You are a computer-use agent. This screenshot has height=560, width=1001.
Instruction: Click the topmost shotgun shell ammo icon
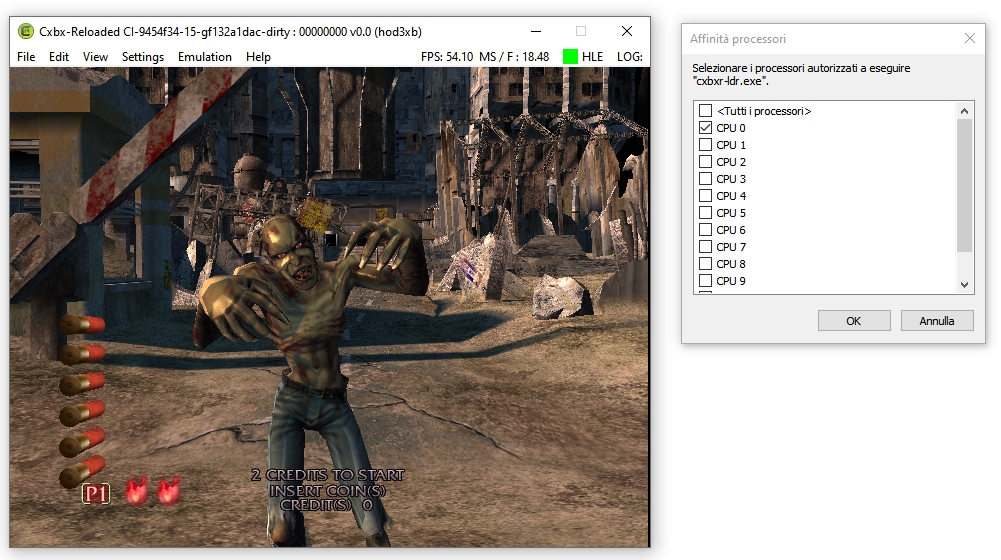tap(83, 324)
